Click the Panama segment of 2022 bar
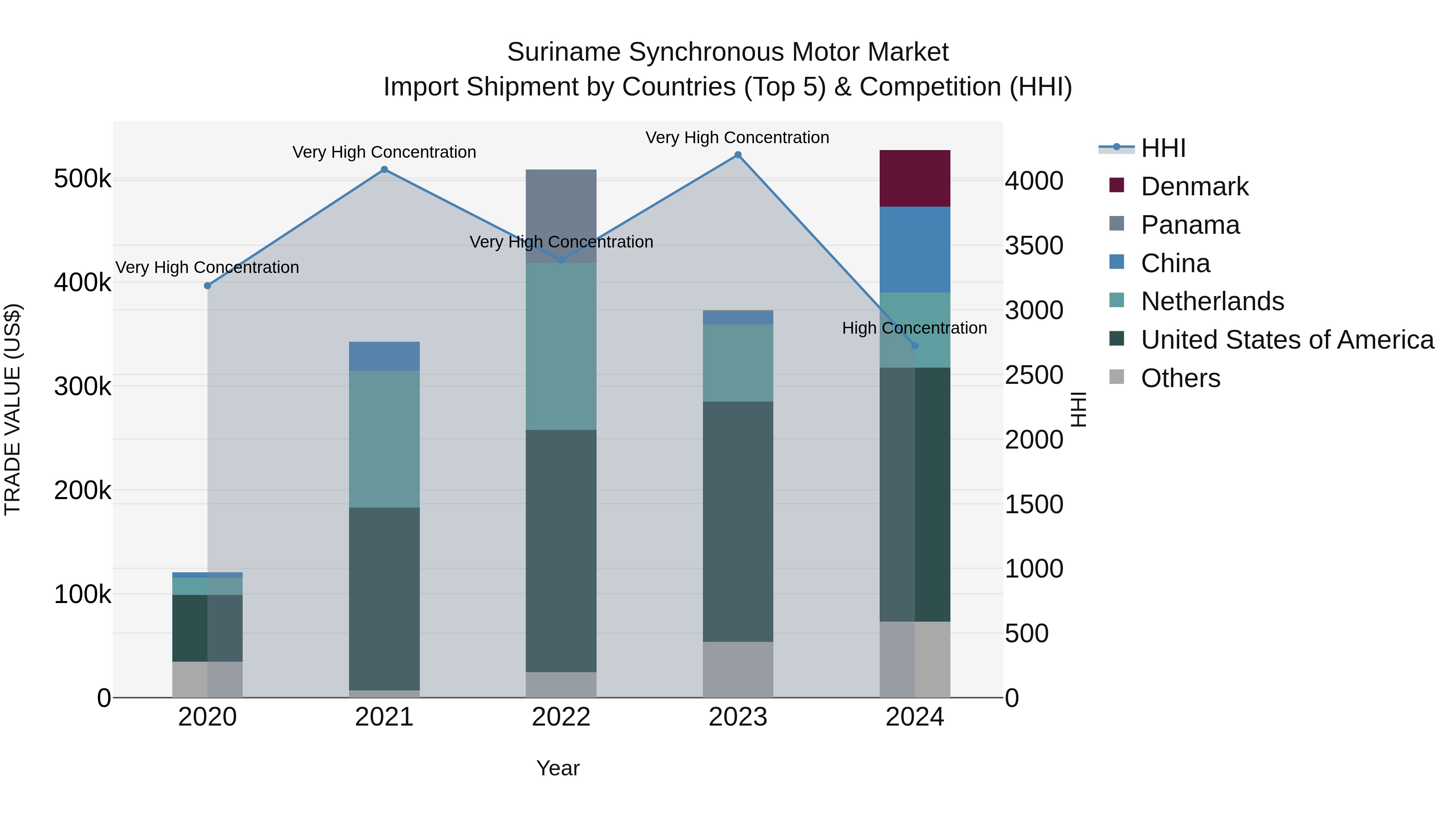Image resolution: width=1456 pixels, height=819 pixels. pyautogui.click(x=561, y=216)
